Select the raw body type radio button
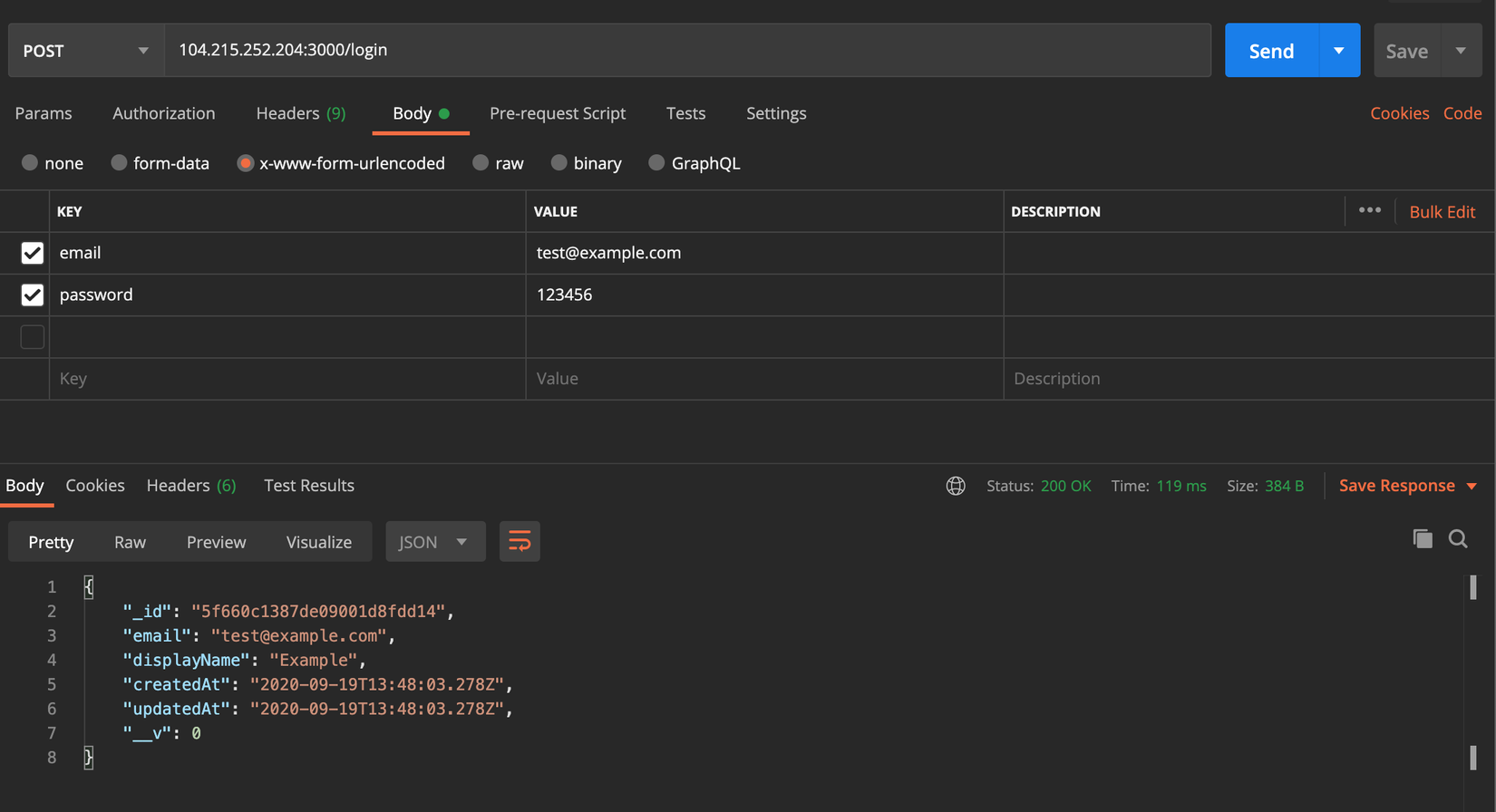Viewport: 1496px width, 812px height. pyautogui.click(x=481, y=163)
